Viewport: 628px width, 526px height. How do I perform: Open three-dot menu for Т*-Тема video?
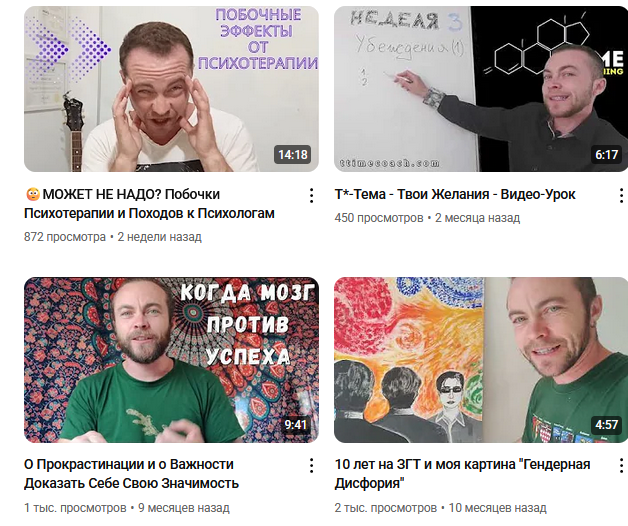click(621, 195)
